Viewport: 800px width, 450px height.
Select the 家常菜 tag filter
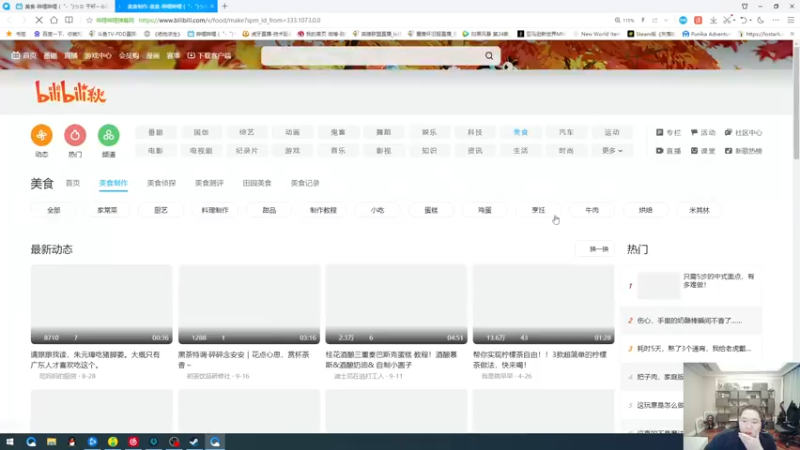(x=107, y=210)
